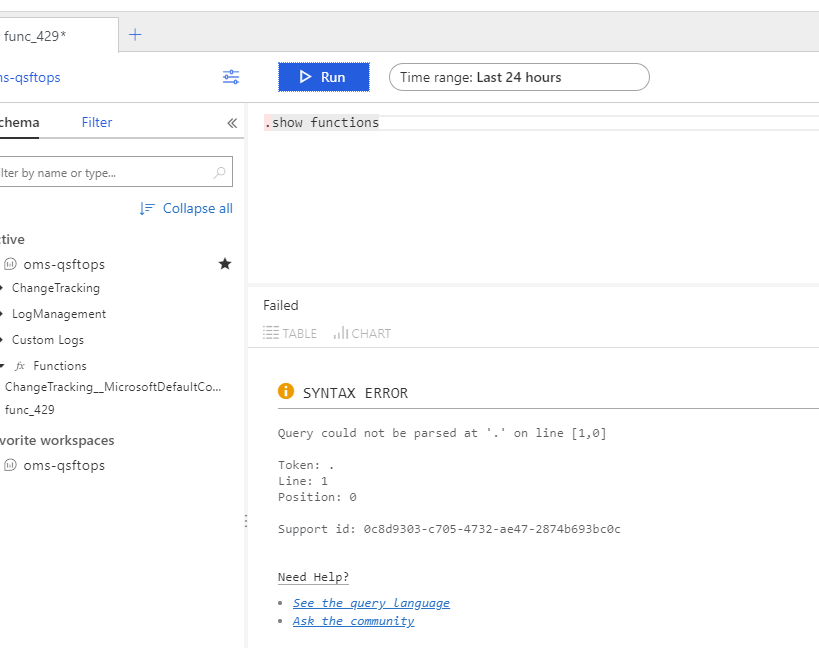
Task: Open the Time range dropdown
Action: point(519,77)
